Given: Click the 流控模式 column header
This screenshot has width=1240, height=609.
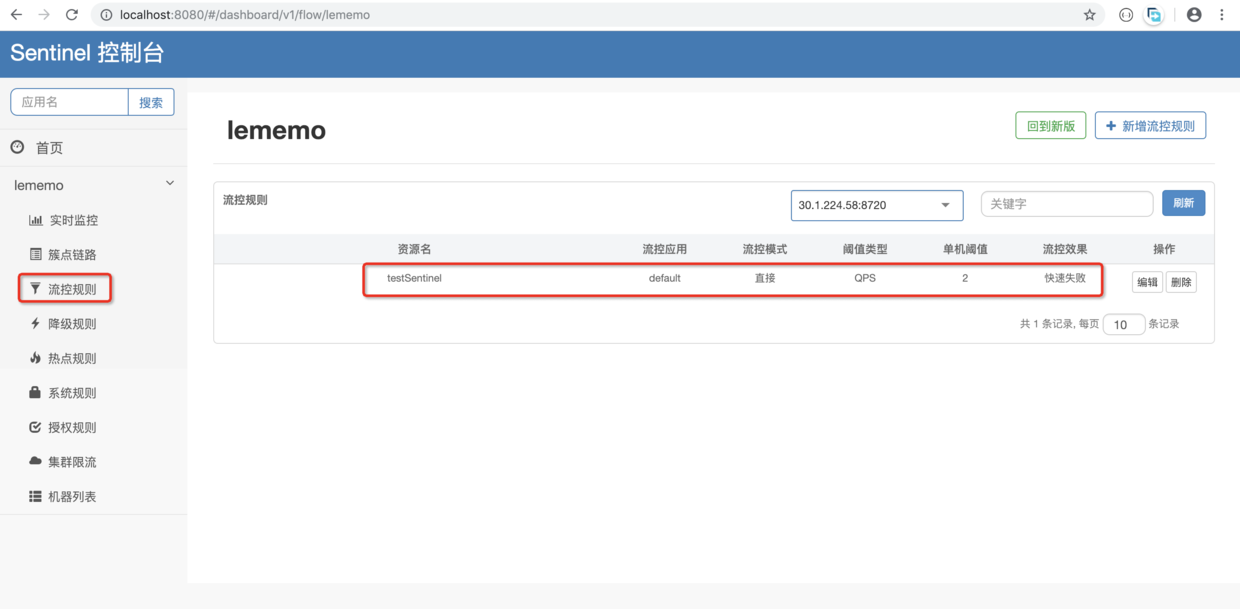Looking at the screenshot, I should [765, 249].
